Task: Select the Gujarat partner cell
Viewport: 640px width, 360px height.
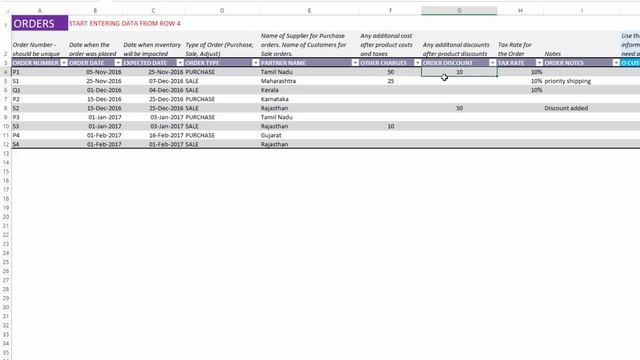Action: 309,135
